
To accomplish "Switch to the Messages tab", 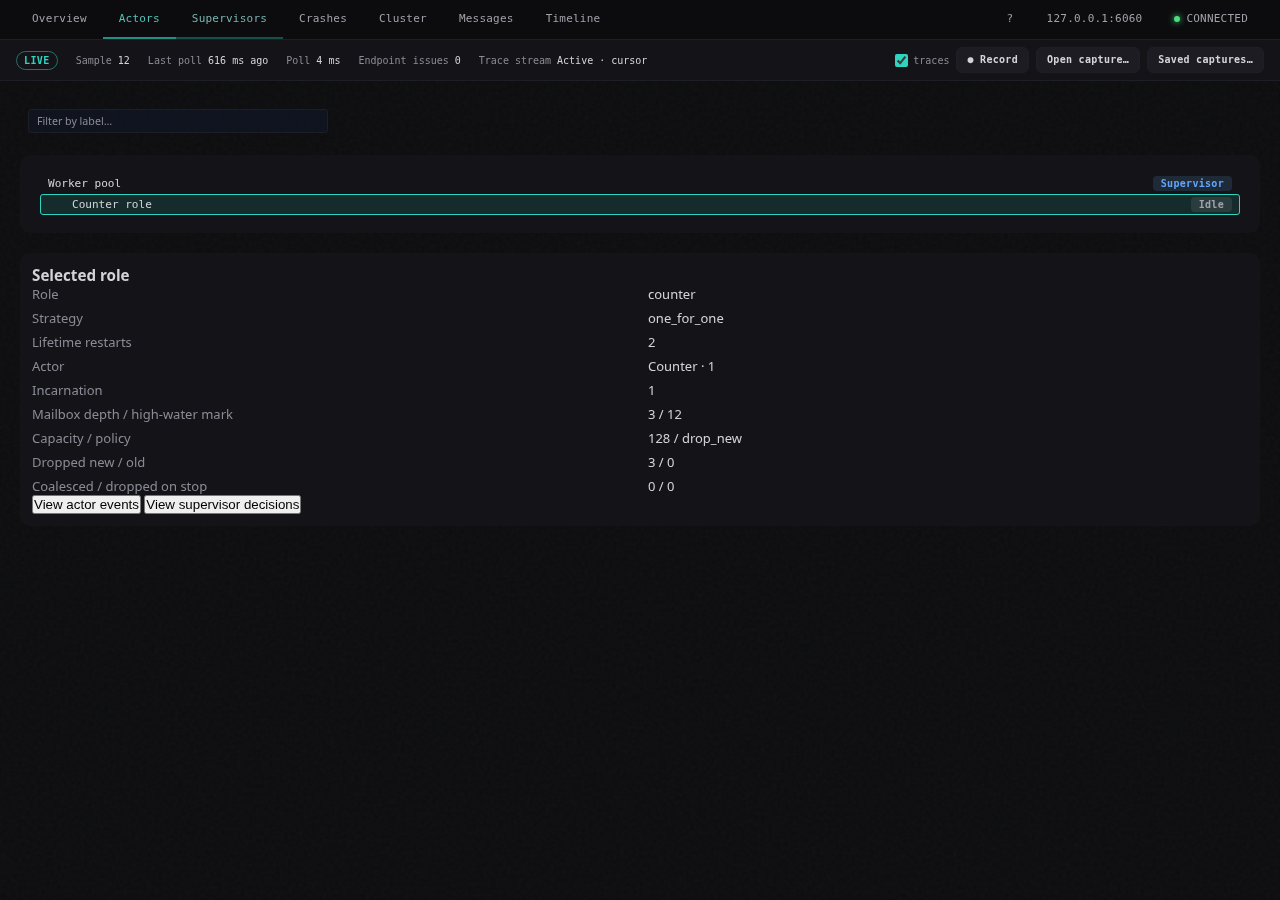I will (x=486, y=19).
